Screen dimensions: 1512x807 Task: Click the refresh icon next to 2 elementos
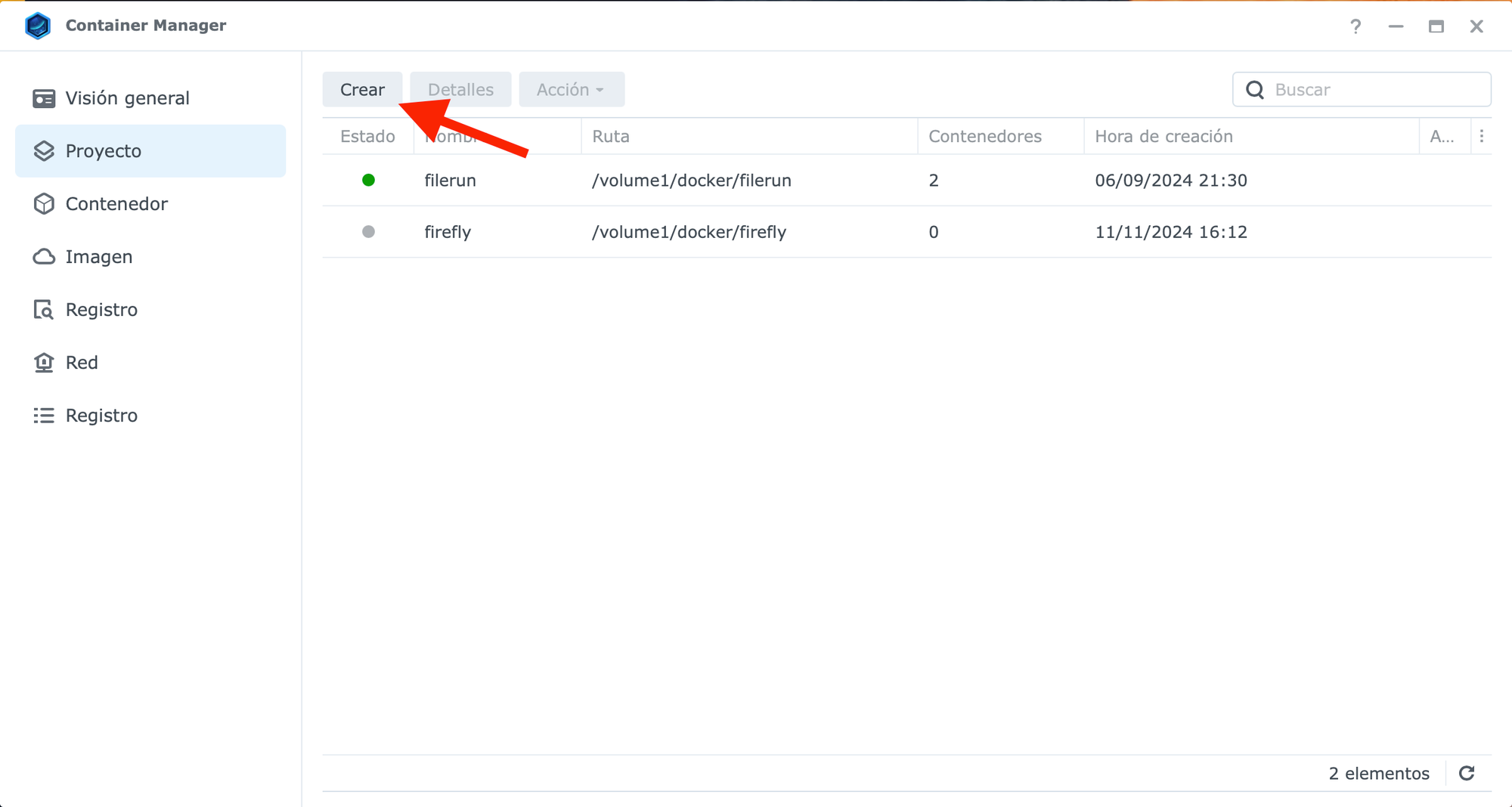(1467, 773)
